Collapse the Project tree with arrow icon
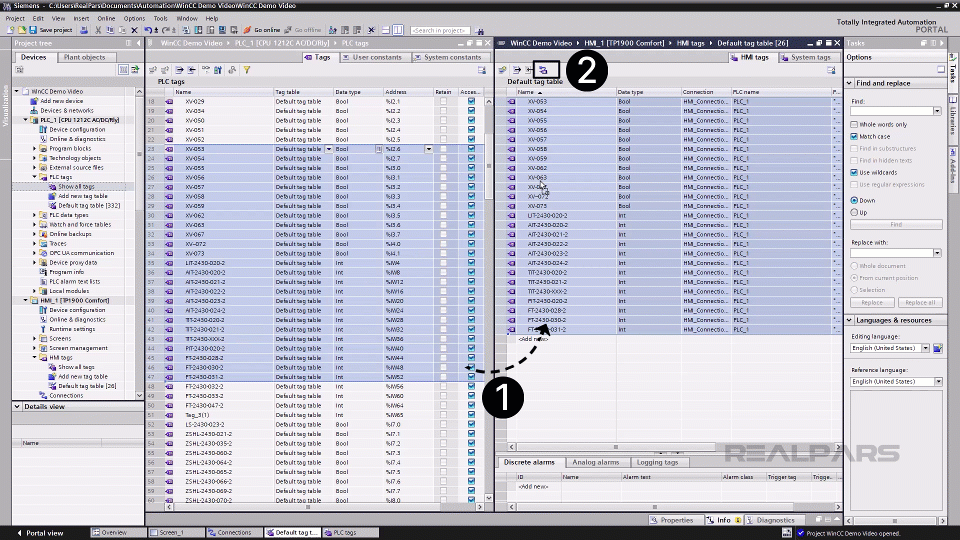This screenshot has width=960, height=540. point(139,43)
